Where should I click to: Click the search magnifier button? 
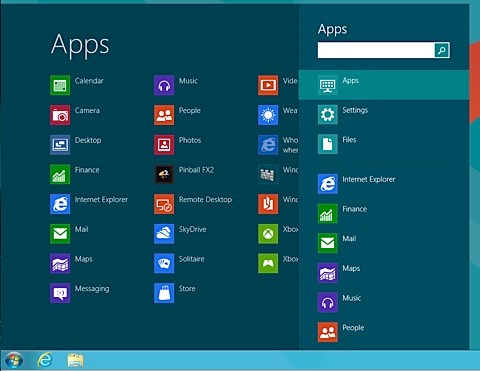(x=442, y=50)
